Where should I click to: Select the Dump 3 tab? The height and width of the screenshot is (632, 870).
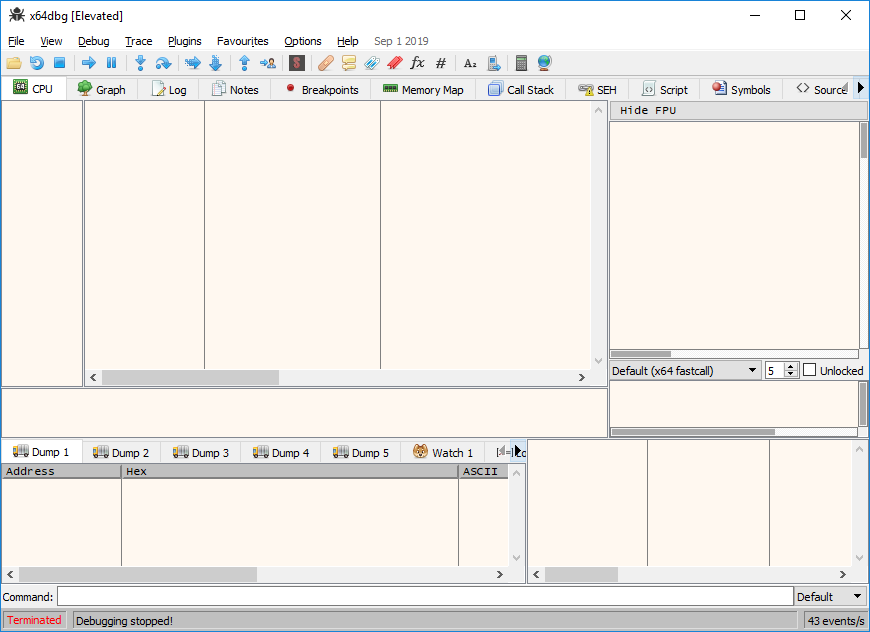point(201,452)
